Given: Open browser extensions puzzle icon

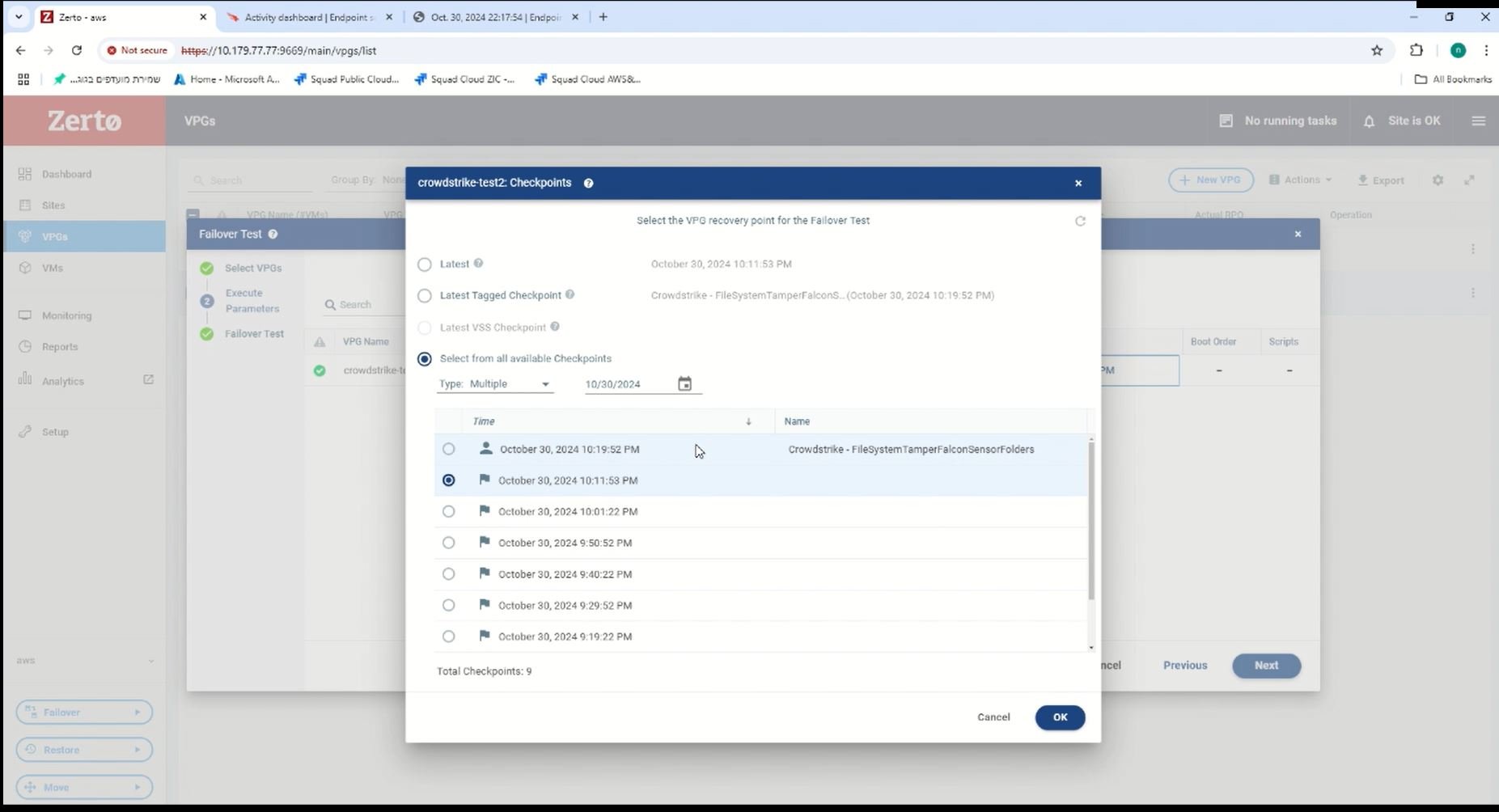Looking at the screenshot, I should tap(1416, 50).
